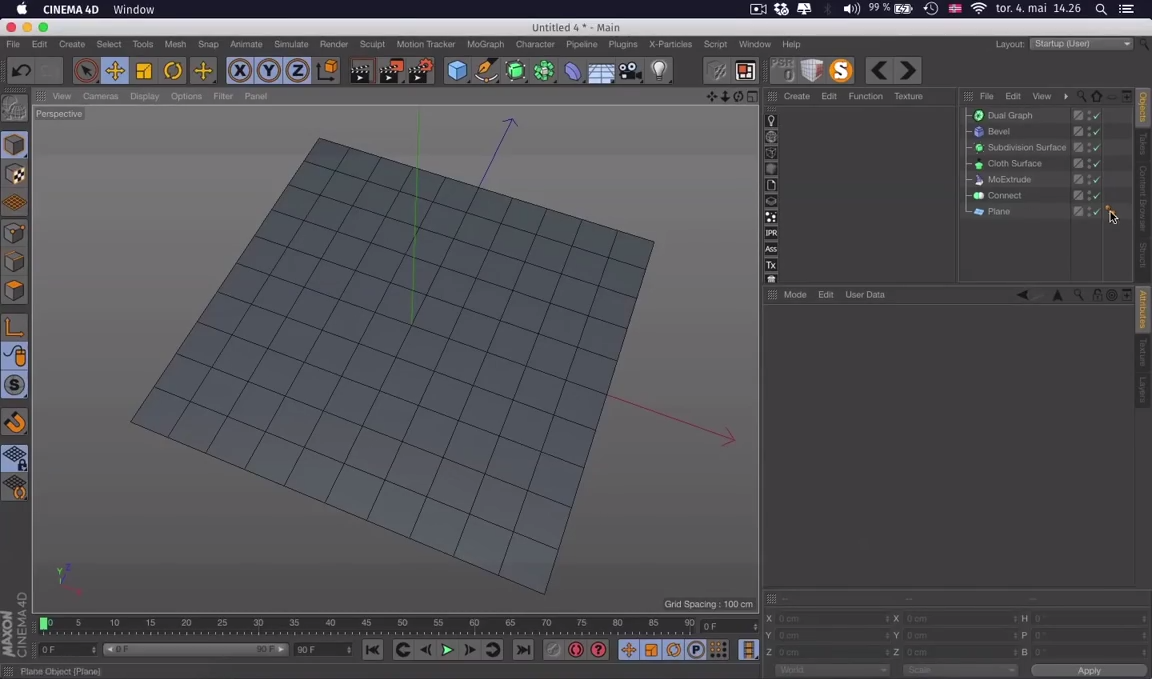Toggle snapping magnet icon
Viewport: 1152px width, 679px height.
pyautogui.click(x=15, y=423)
